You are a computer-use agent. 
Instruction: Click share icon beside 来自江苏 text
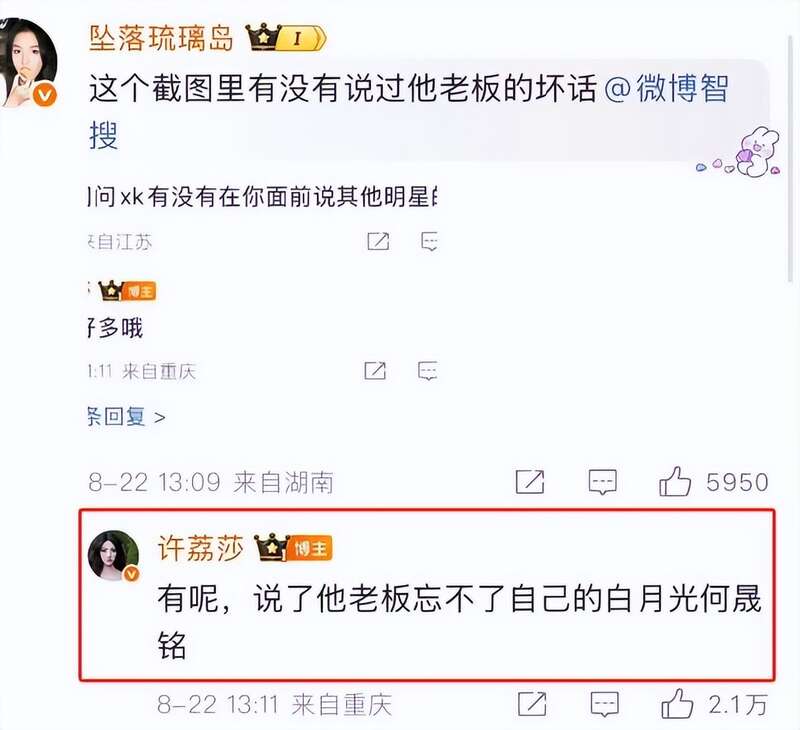(378, 241)
